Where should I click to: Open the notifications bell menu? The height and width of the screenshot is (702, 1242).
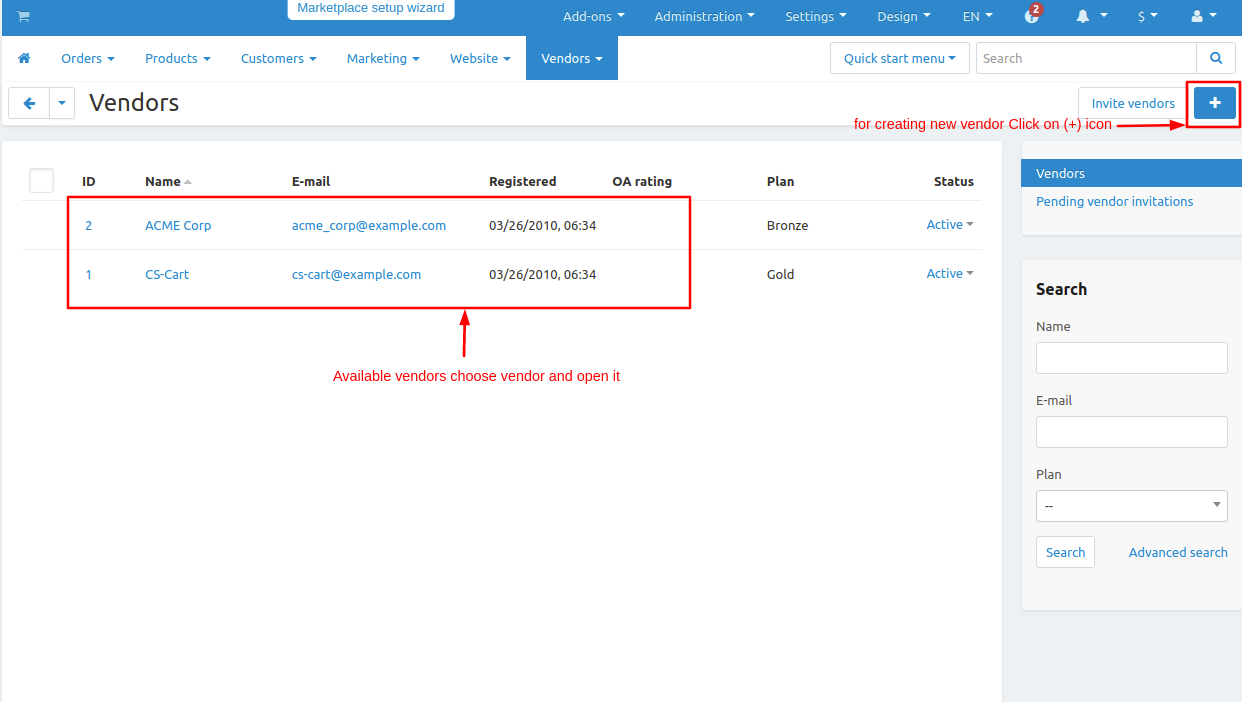tap(1091, 16)
